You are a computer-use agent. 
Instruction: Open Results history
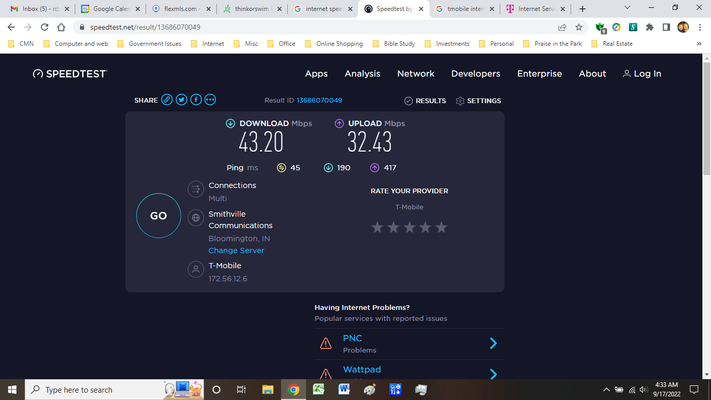[425, 101]
